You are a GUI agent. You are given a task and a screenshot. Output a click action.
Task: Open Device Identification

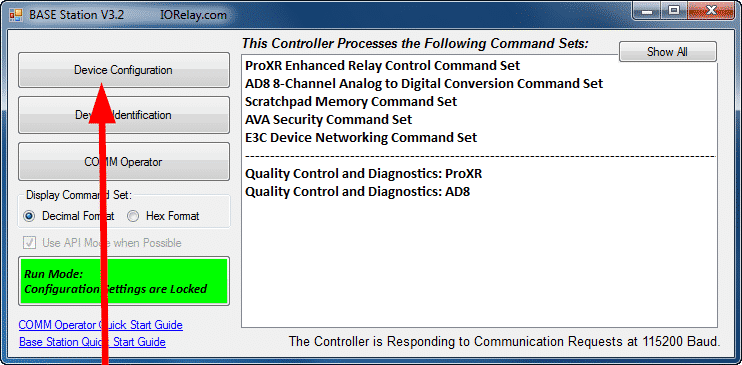pos(124,115)
